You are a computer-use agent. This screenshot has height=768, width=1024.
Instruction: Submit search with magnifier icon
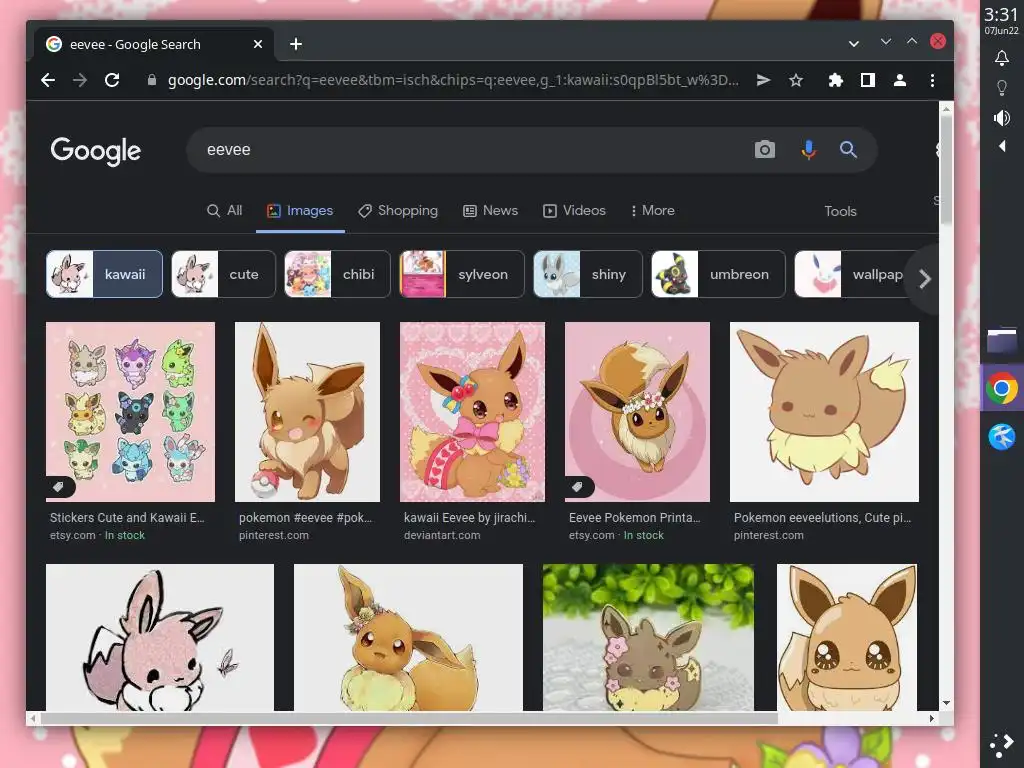pos(848,150)
